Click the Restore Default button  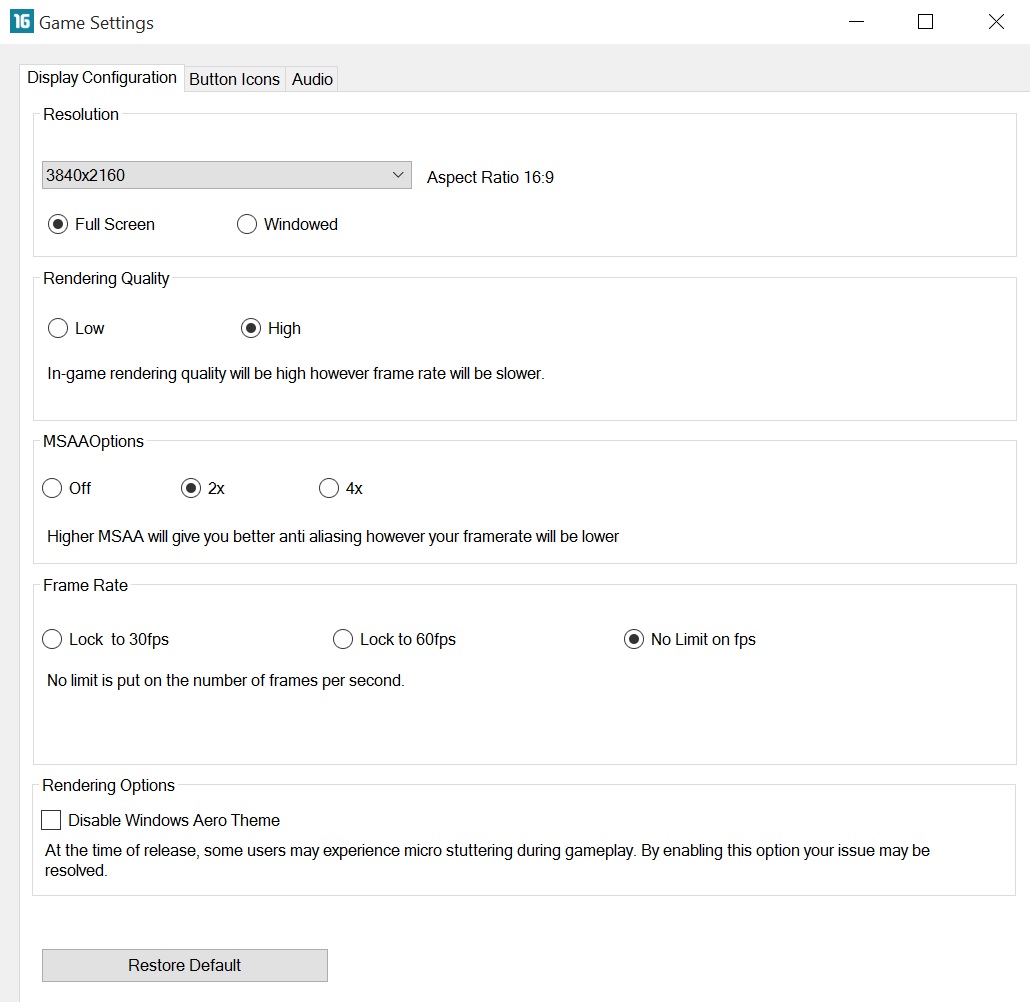(185, 965)
